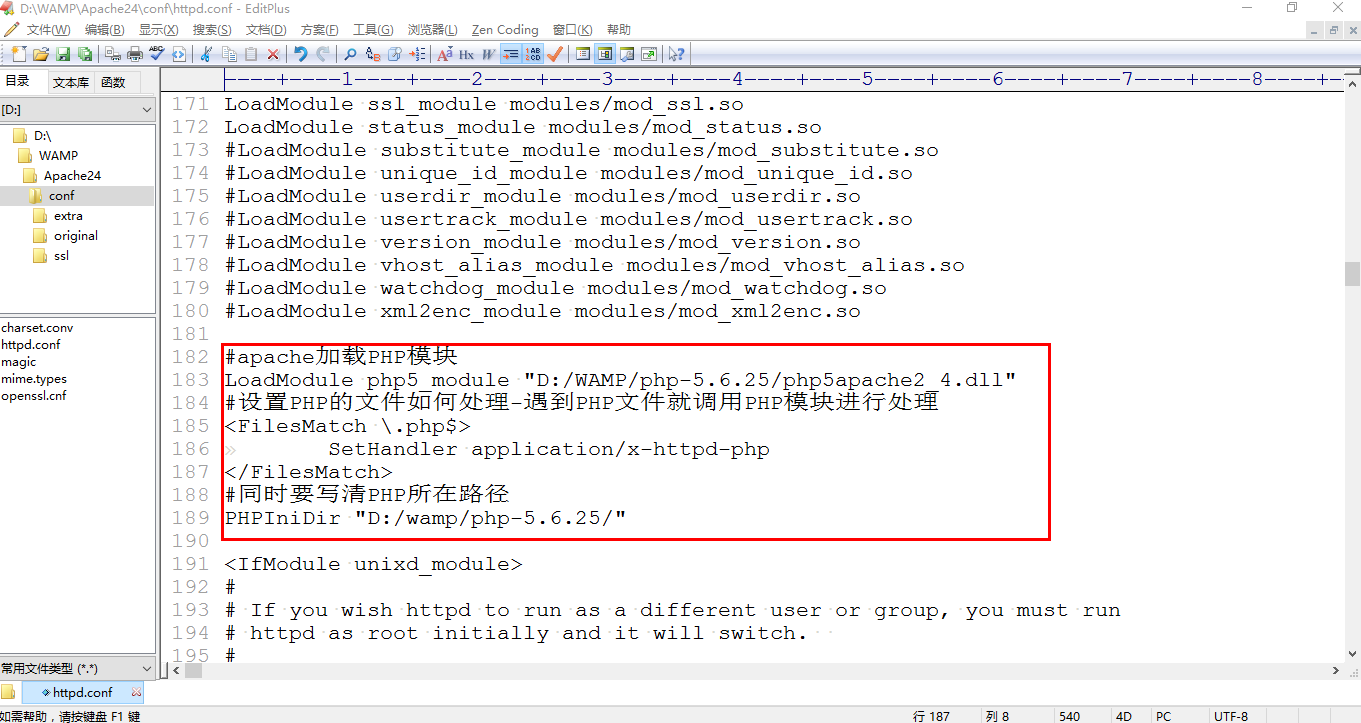Click the vertical scrollbar thumb

pos(1352,273)
